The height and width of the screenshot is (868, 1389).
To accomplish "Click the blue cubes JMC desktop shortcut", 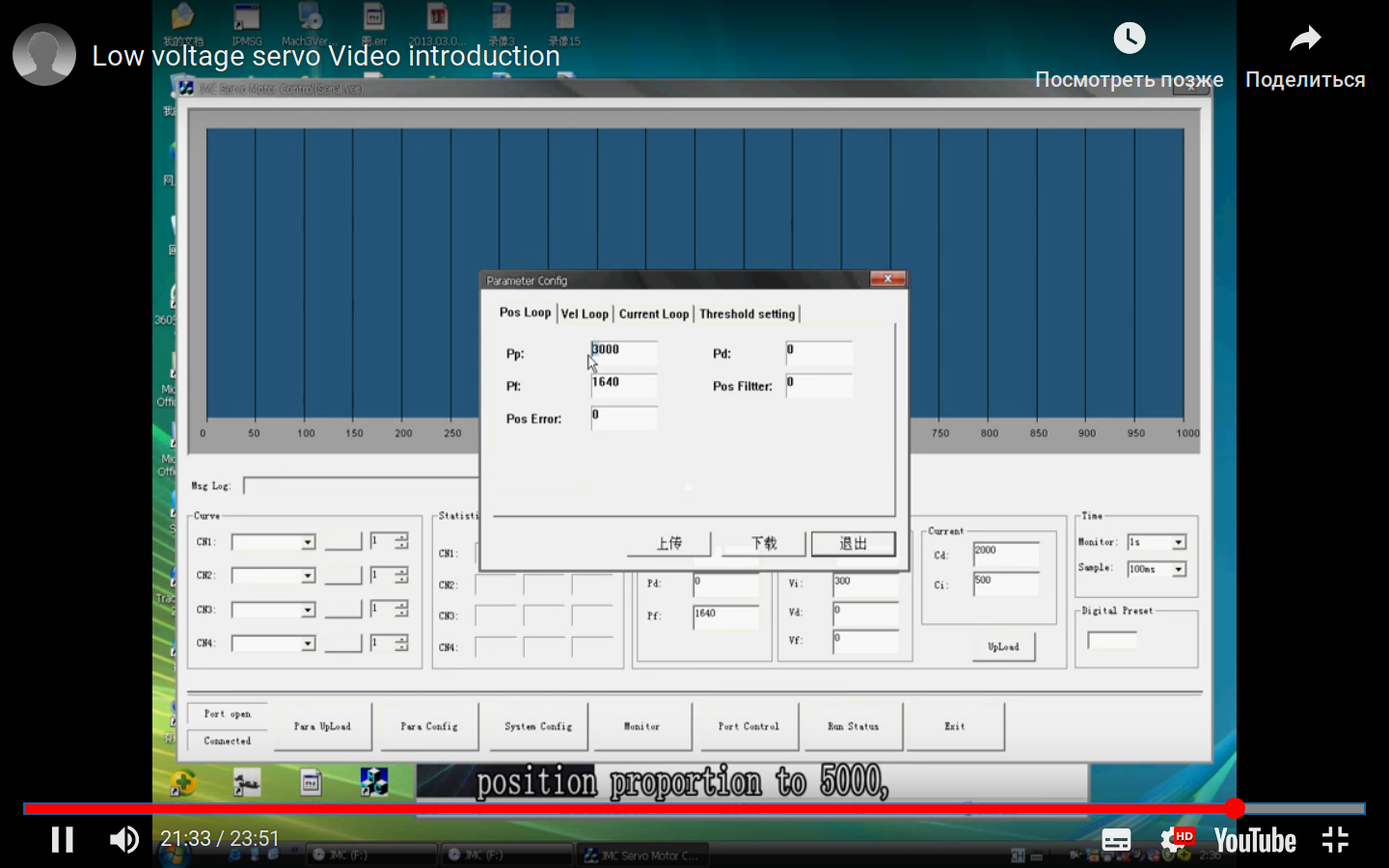I will coord(374,782).
